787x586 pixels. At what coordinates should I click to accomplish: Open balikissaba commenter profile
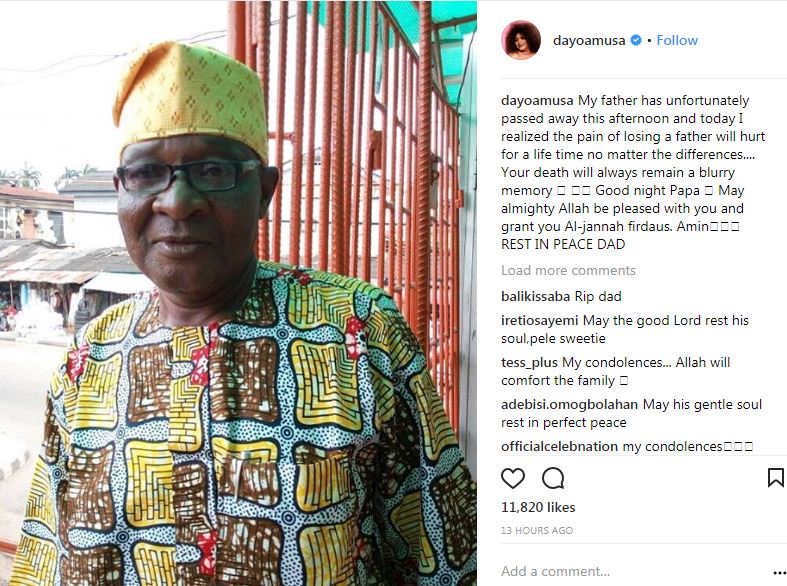pos(536,297)
